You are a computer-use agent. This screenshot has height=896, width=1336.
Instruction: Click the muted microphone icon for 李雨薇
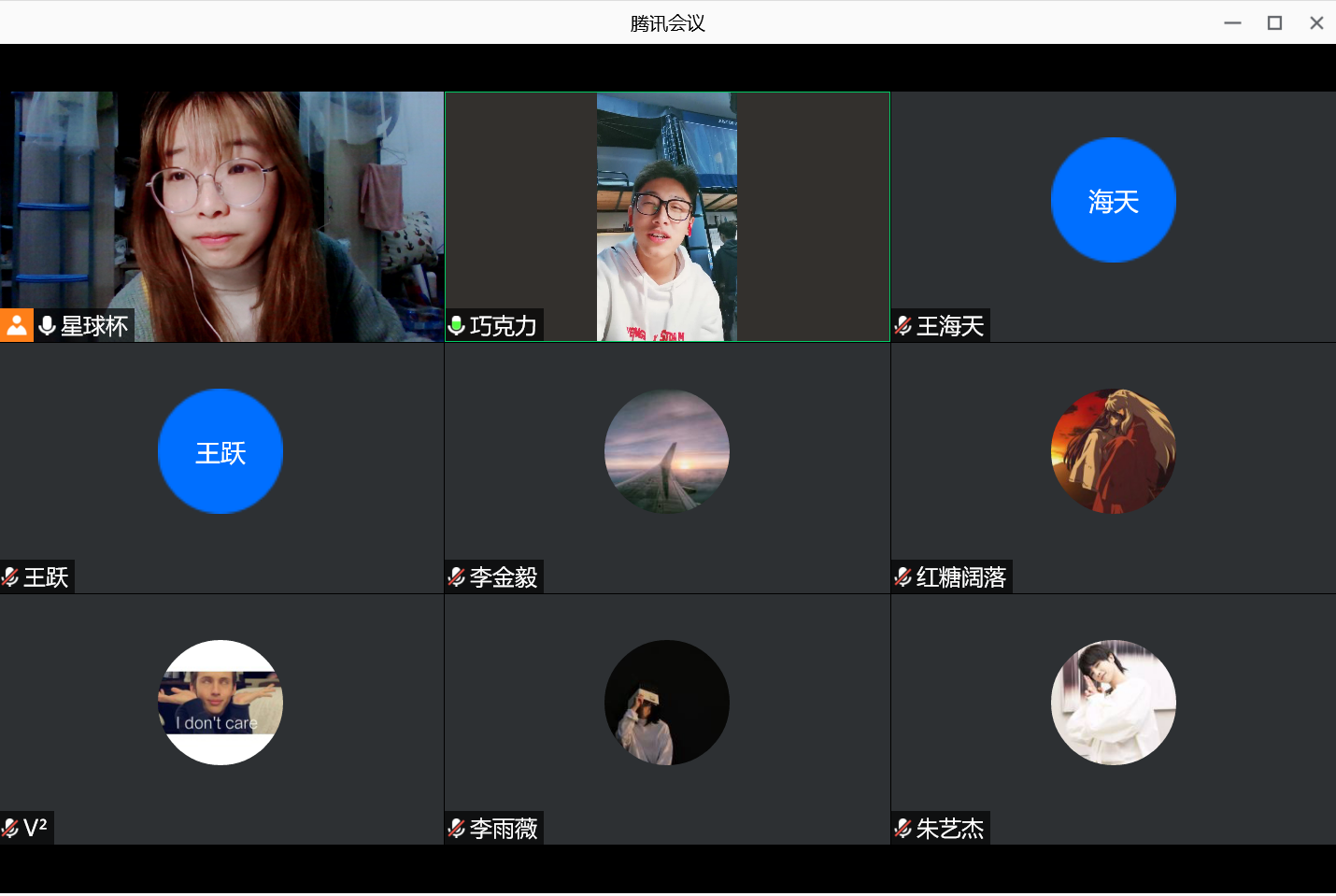coord(457,828)
